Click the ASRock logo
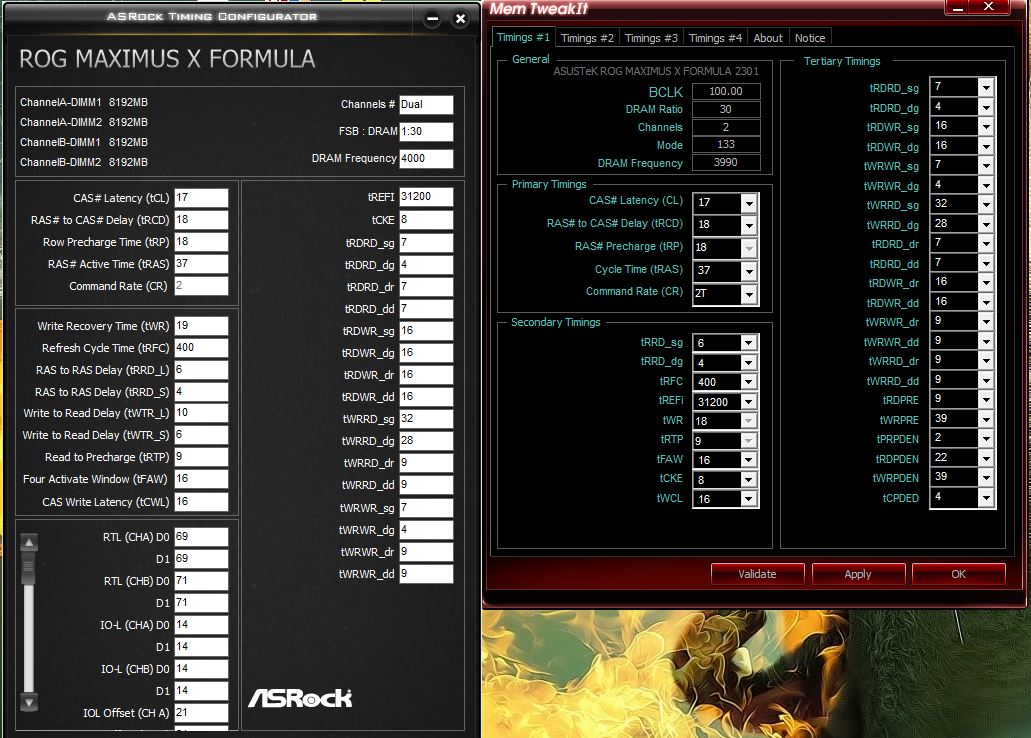The width and height of the screenshot is (1031, 738). click(x=300, y=699)
